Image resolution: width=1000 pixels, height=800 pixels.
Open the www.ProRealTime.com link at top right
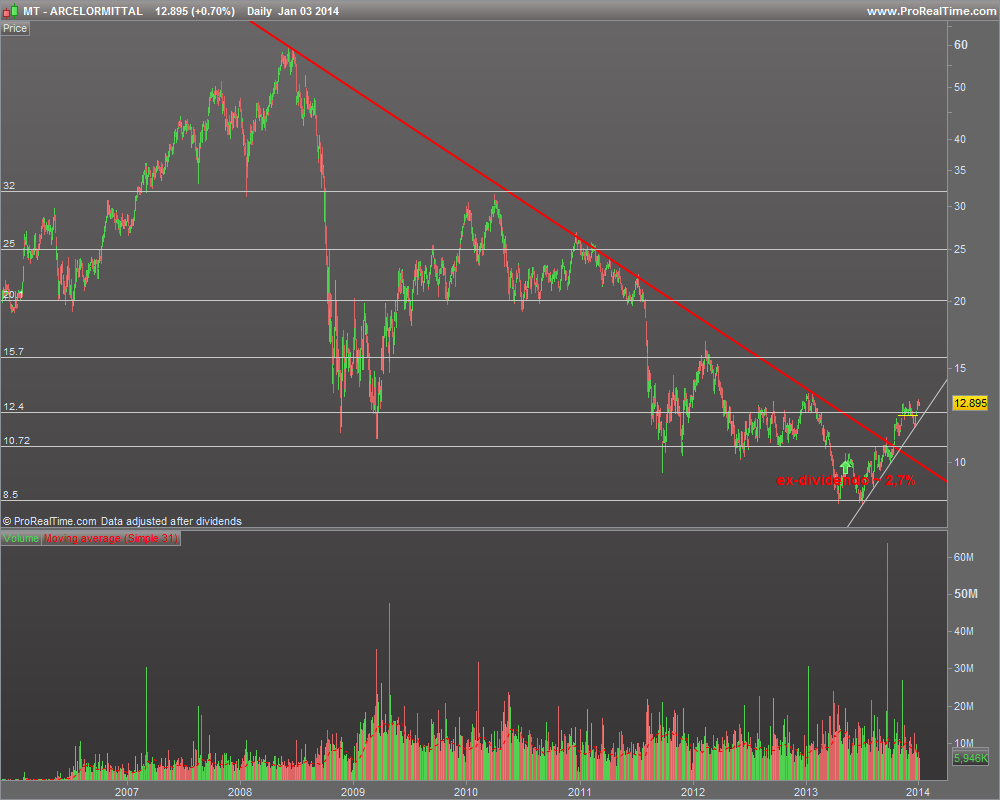(931, 11)
